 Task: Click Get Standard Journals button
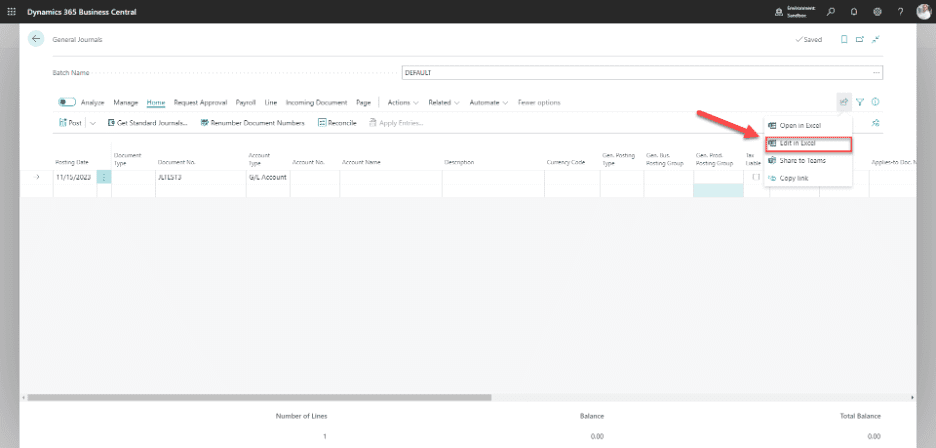pyautogui.click(x=148, y=123)
